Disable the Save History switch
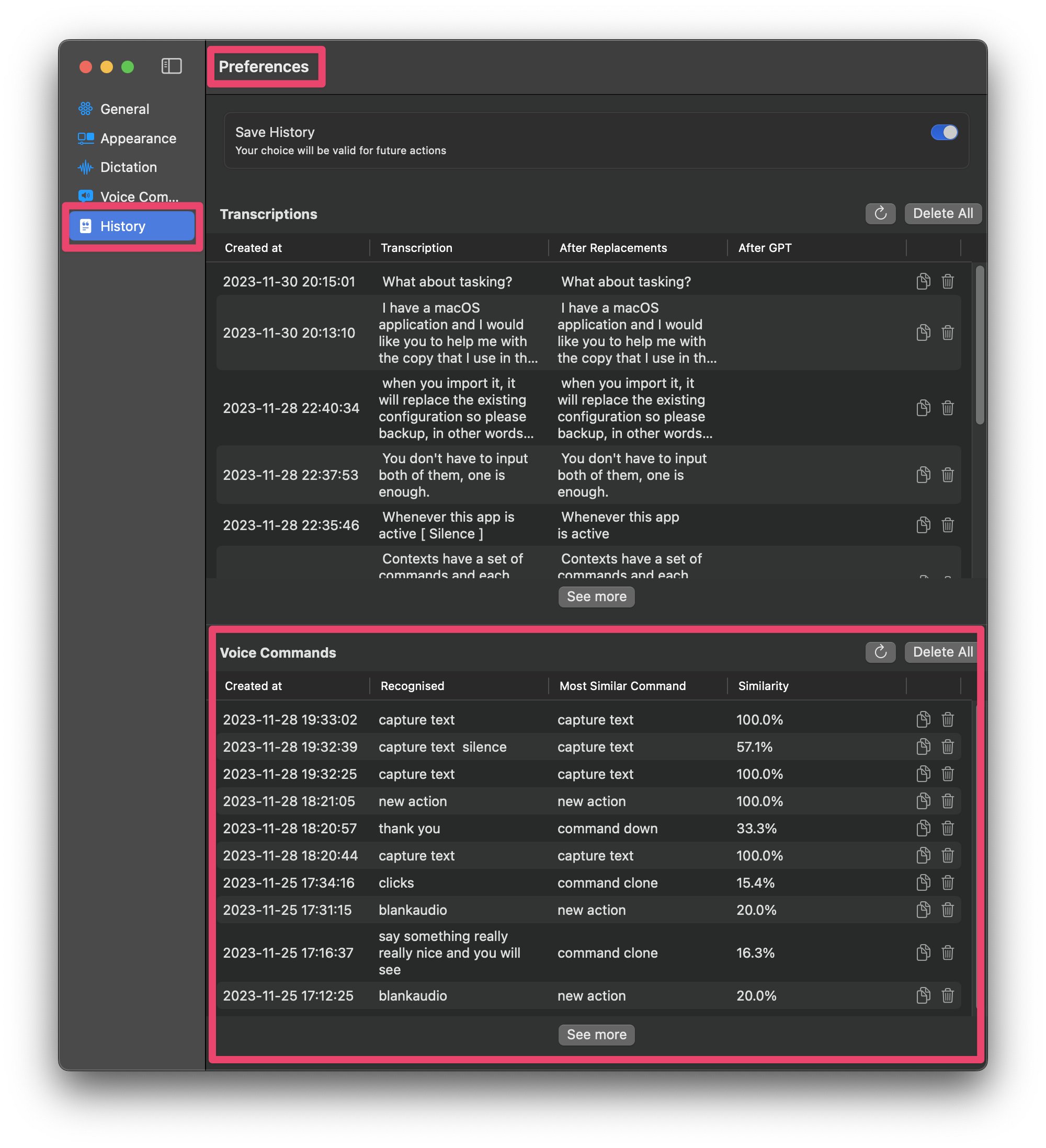 click(943, 133)
